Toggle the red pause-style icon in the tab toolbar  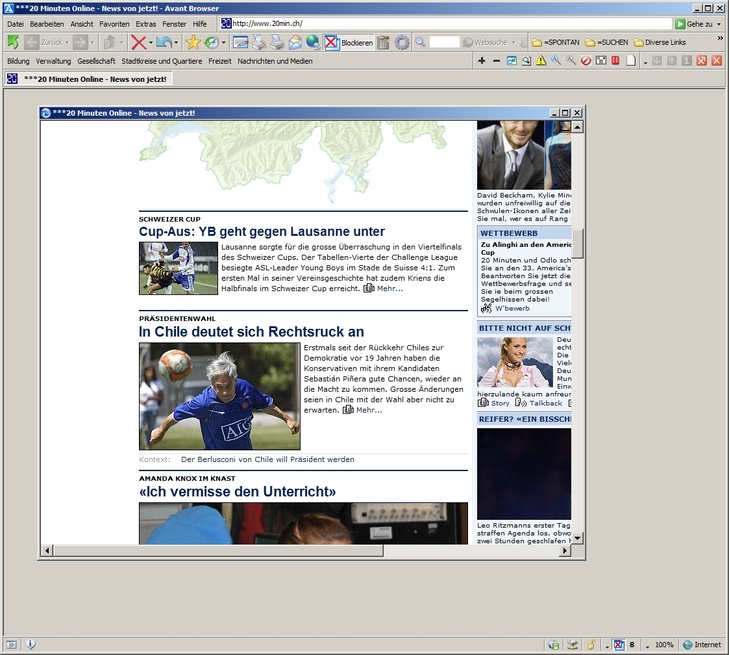[x=616, y=61]
